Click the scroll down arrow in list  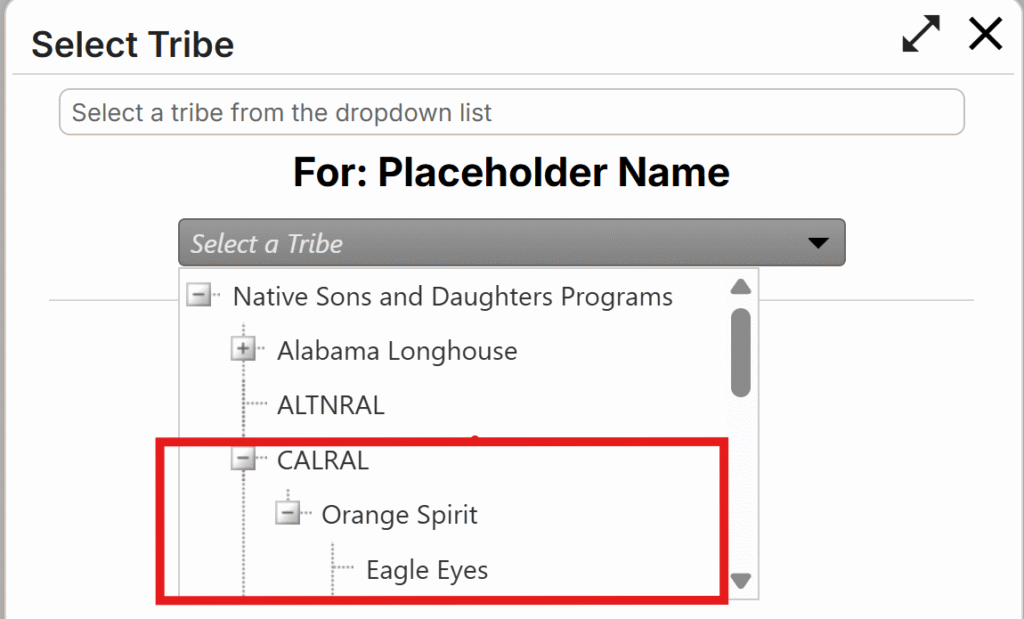pos(741,580)
